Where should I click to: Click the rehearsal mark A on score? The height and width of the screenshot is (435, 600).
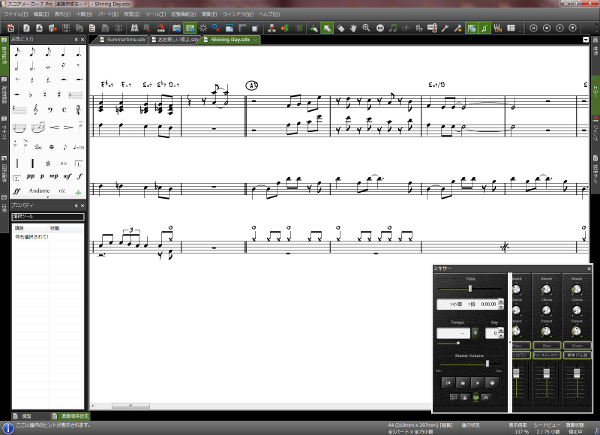[x=251, y=85]
